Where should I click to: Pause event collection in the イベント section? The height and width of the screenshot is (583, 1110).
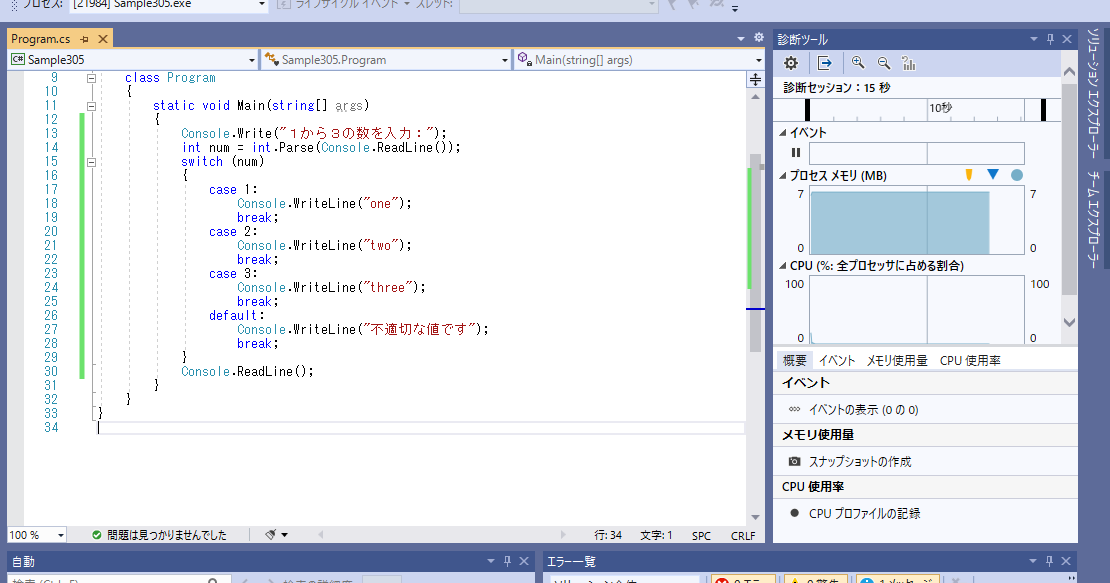pos(795,152)
